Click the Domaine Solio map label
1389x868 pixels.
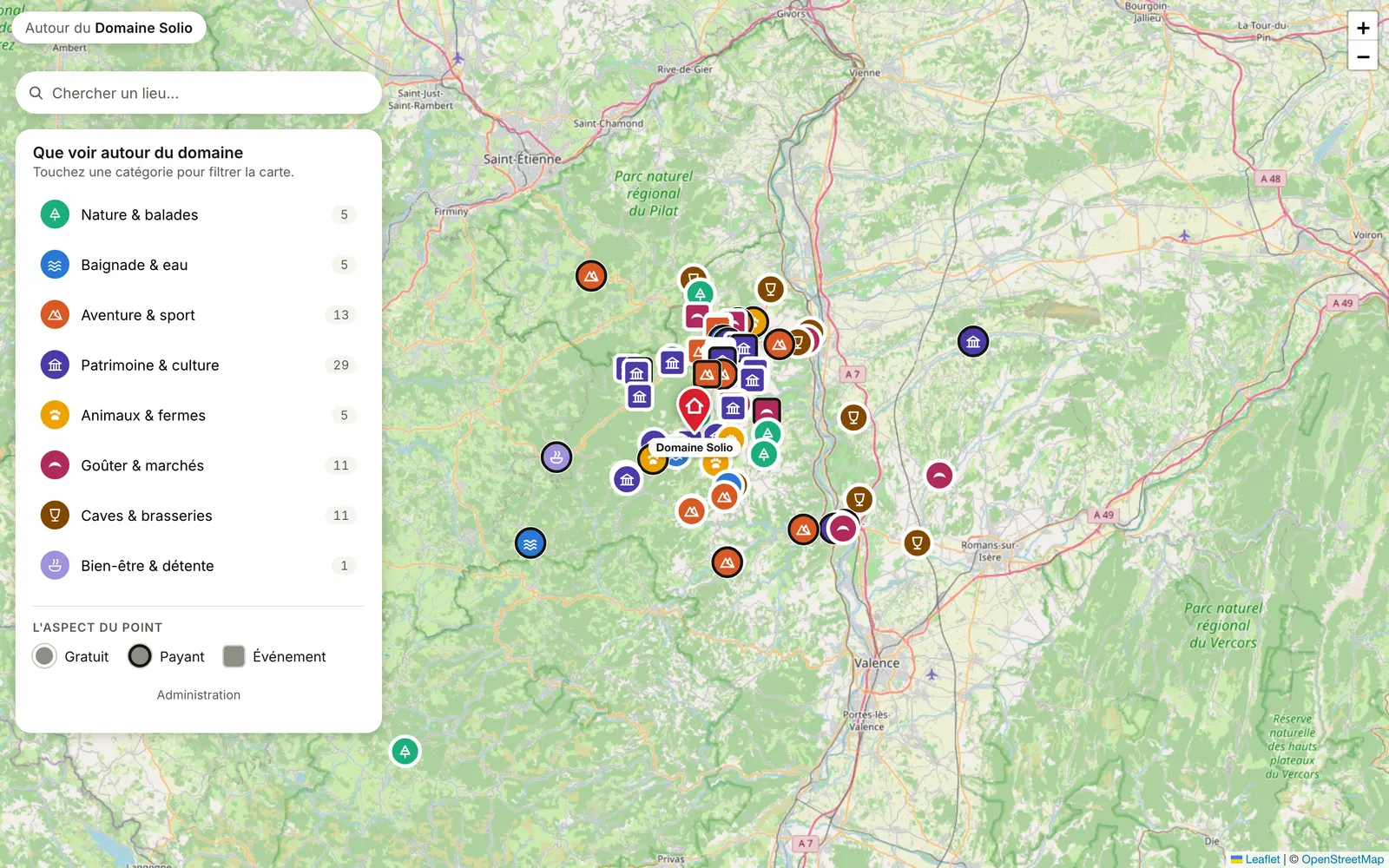(694, 448)
